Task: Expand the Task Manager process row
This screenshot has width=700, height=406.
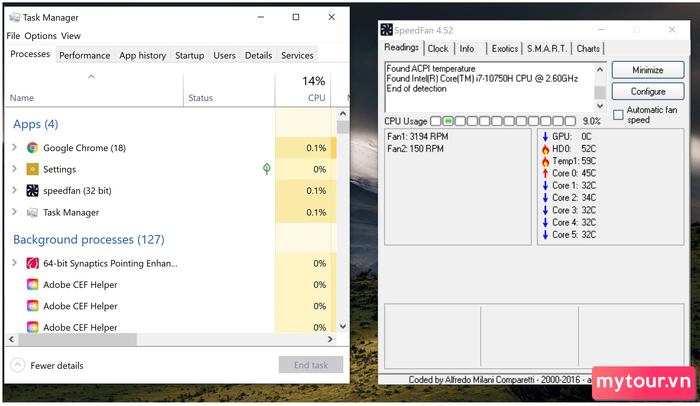Action: click(14, 212)
